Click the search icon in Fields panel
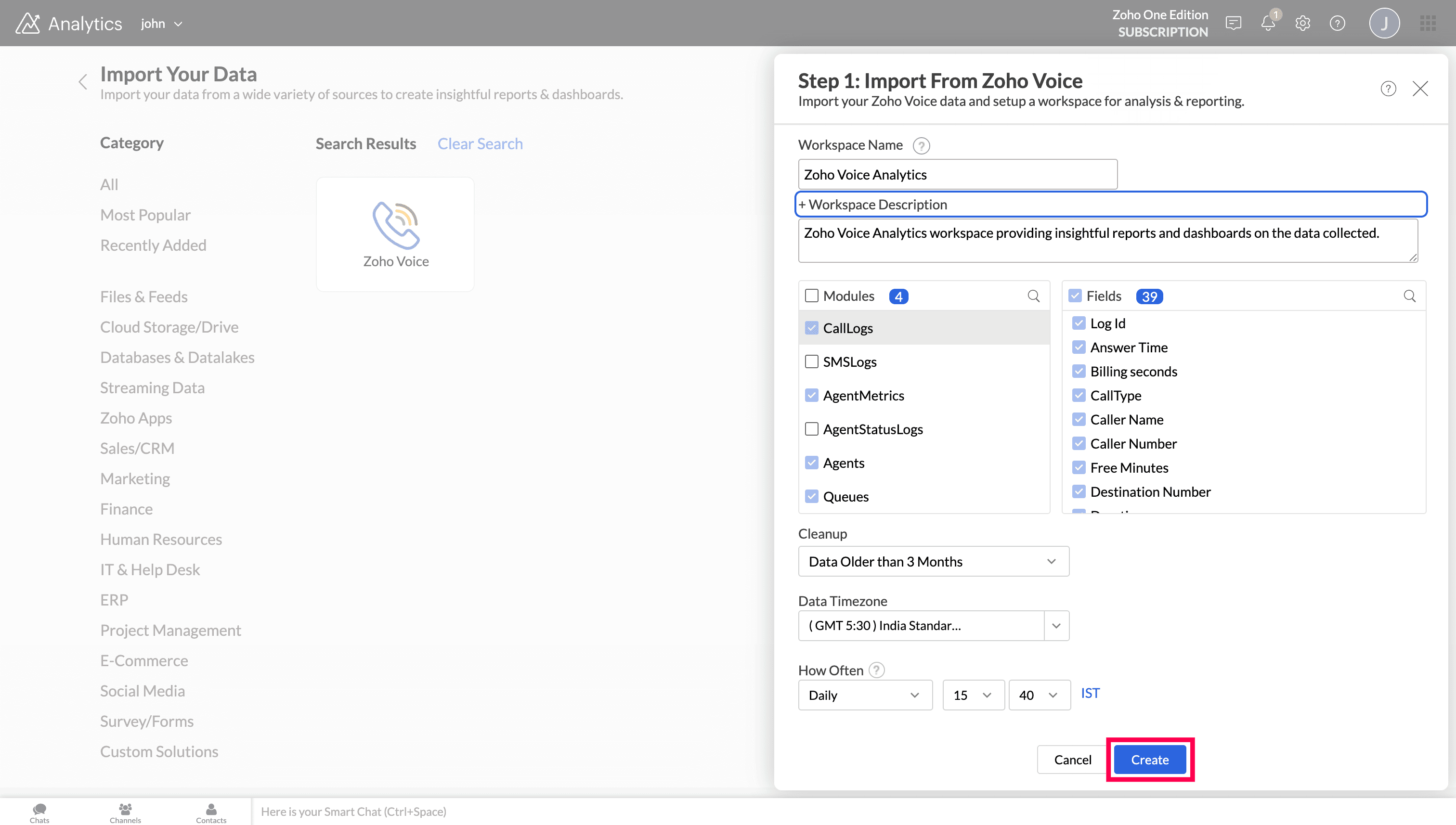 point(1409,296)
